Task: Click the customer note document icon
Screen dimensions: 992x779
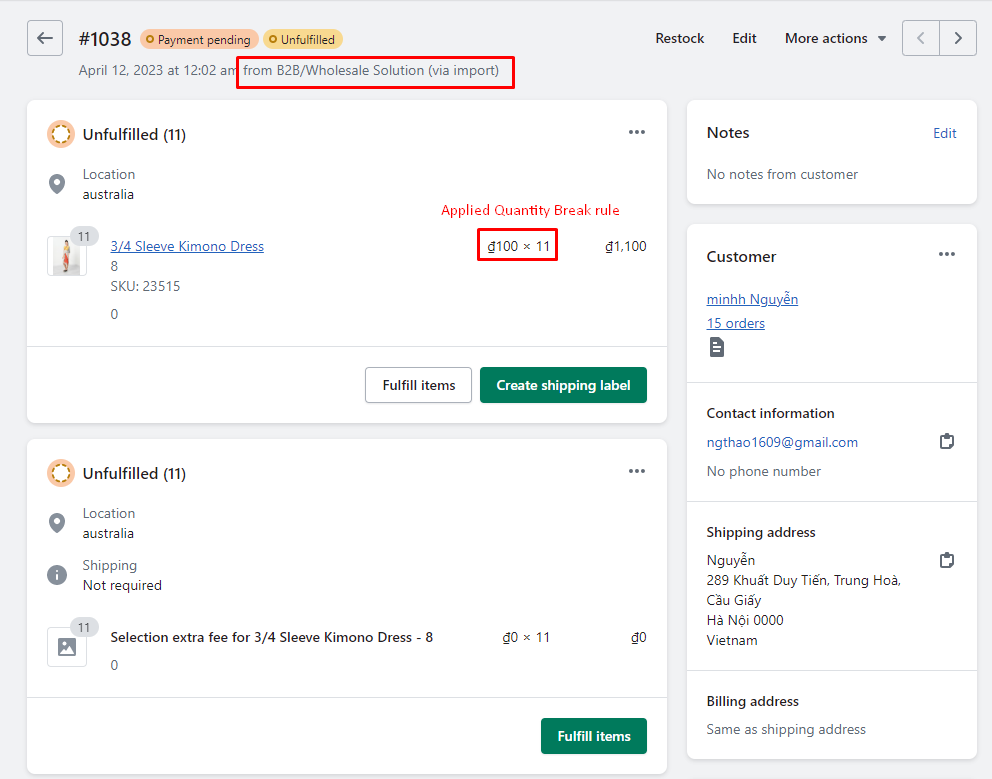Action: [717, 347]
